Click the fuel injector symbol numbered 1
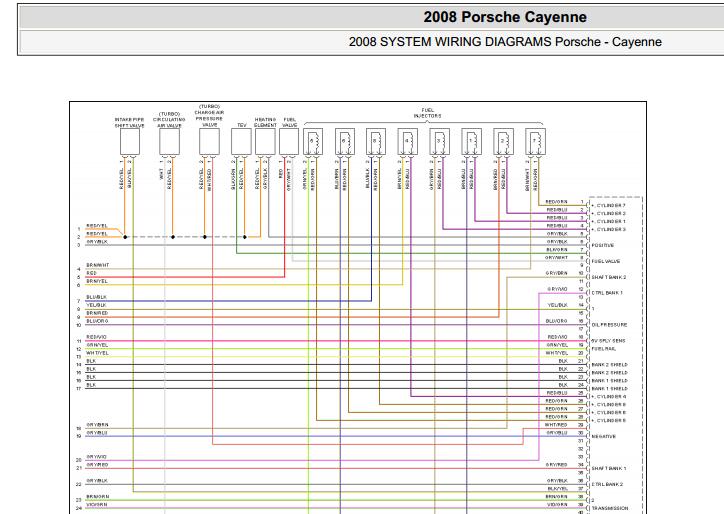Image resolution: width=724 pixels, height=514 pixels. (471, 142)
